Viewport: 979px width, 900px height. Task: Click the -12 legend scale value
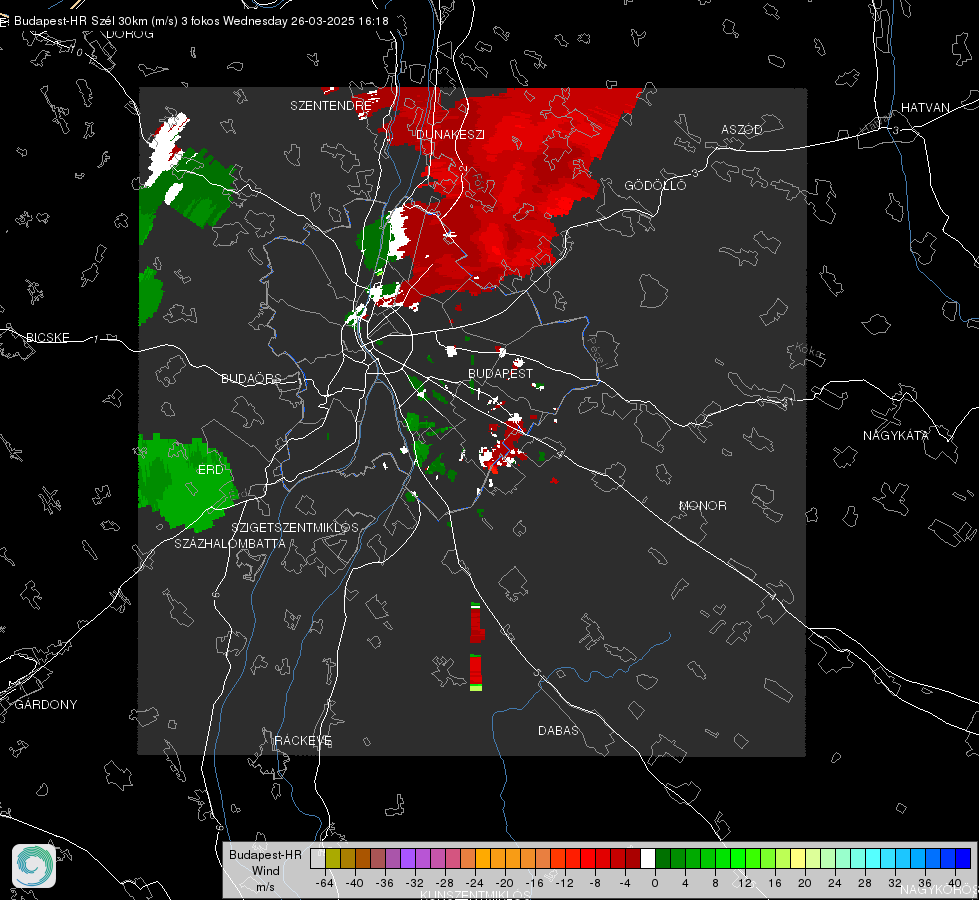[564, 883]
